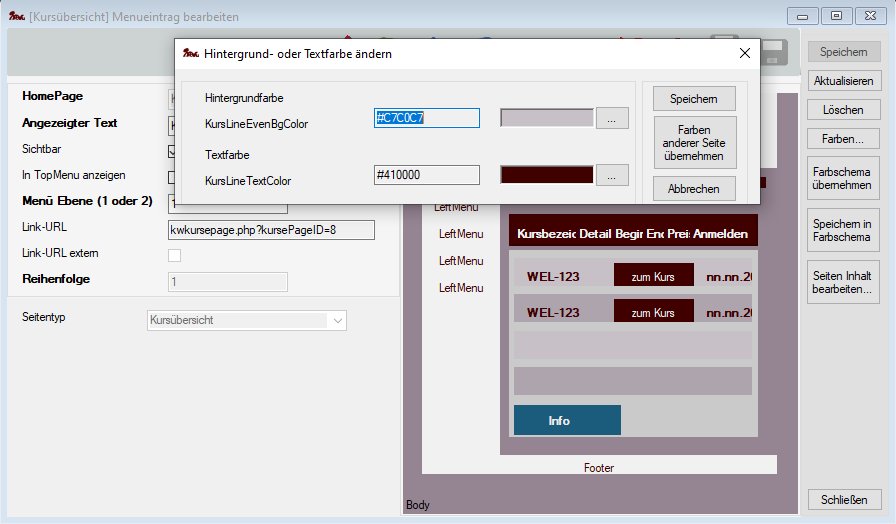Close the Hintergrund- oder Textfarbe dialog
This screenshot has width=896, height=524.
[x=744, y=53]
